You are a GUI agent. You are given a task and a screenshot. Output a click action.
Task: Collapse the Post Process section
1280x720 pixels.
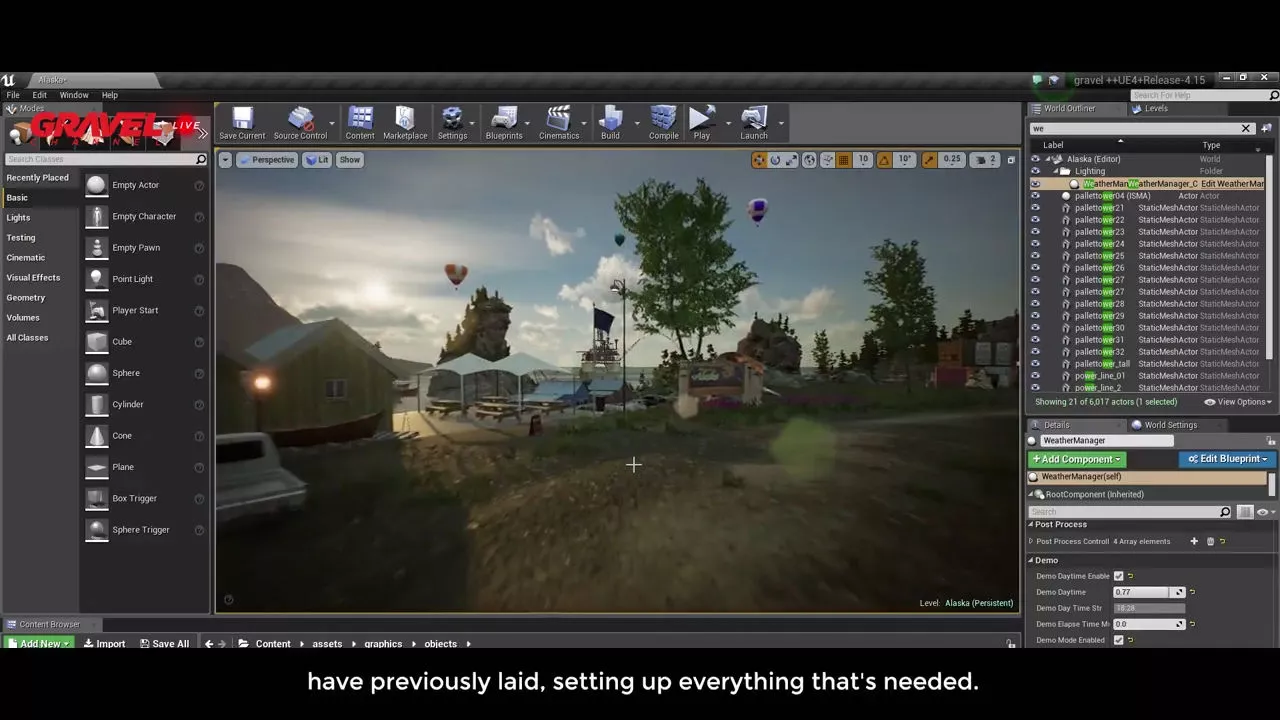(x=1032, y=525)
